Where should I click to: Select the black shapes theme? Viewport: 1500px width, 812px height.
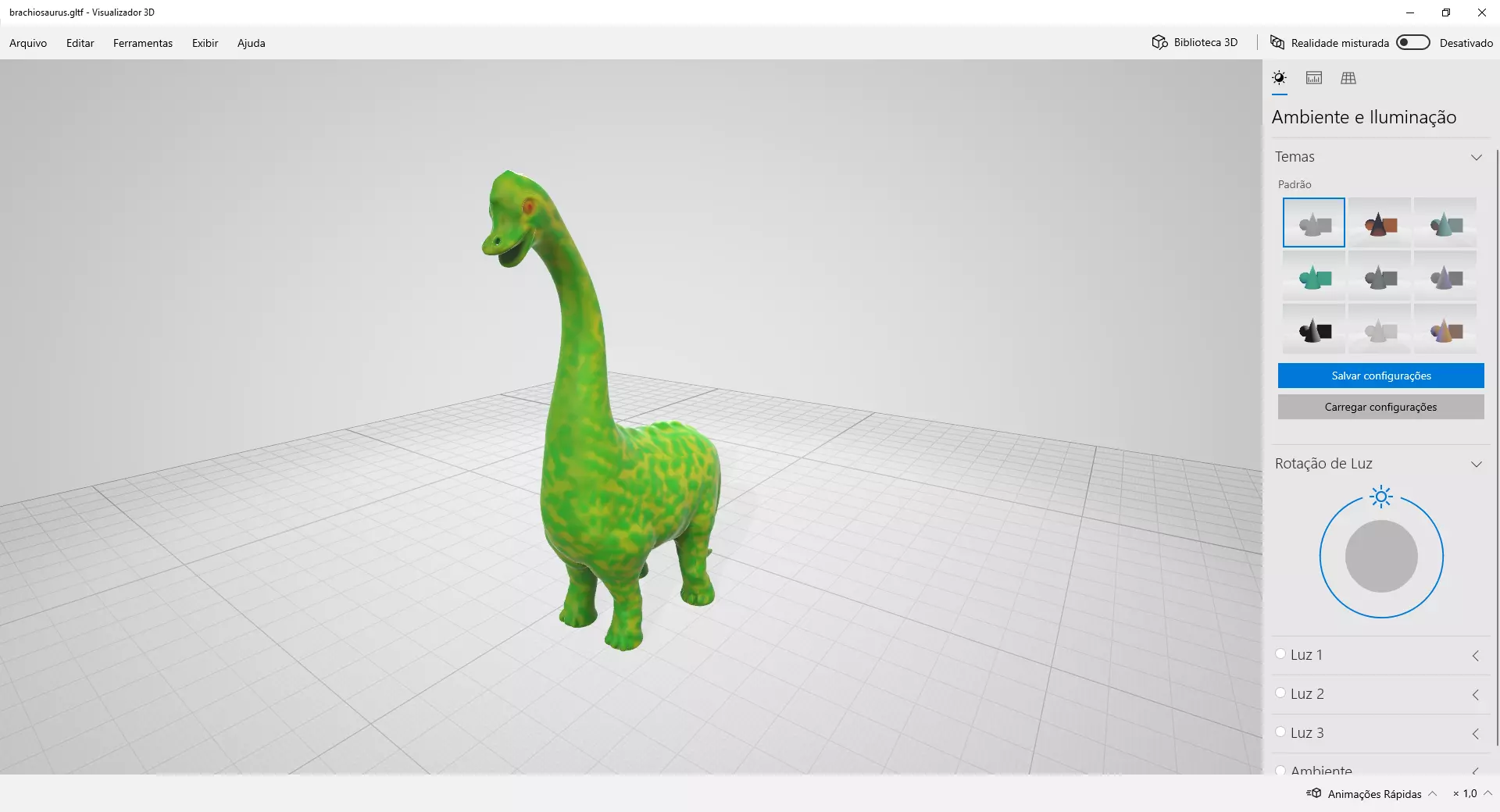coord(1314,329)
